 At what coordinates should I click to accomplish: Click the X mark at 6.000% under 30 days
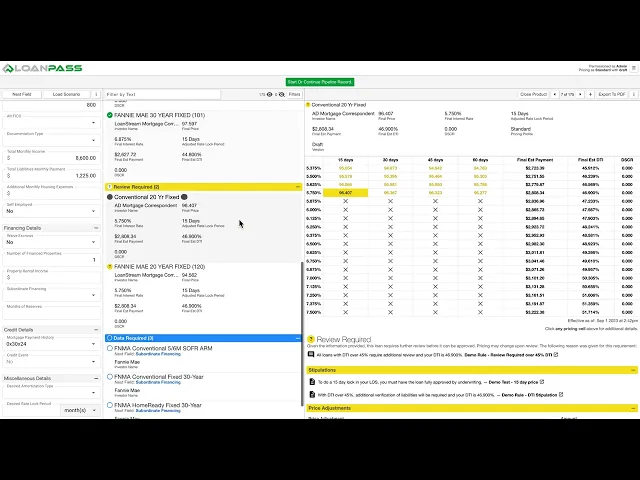[x=390, y=210]
